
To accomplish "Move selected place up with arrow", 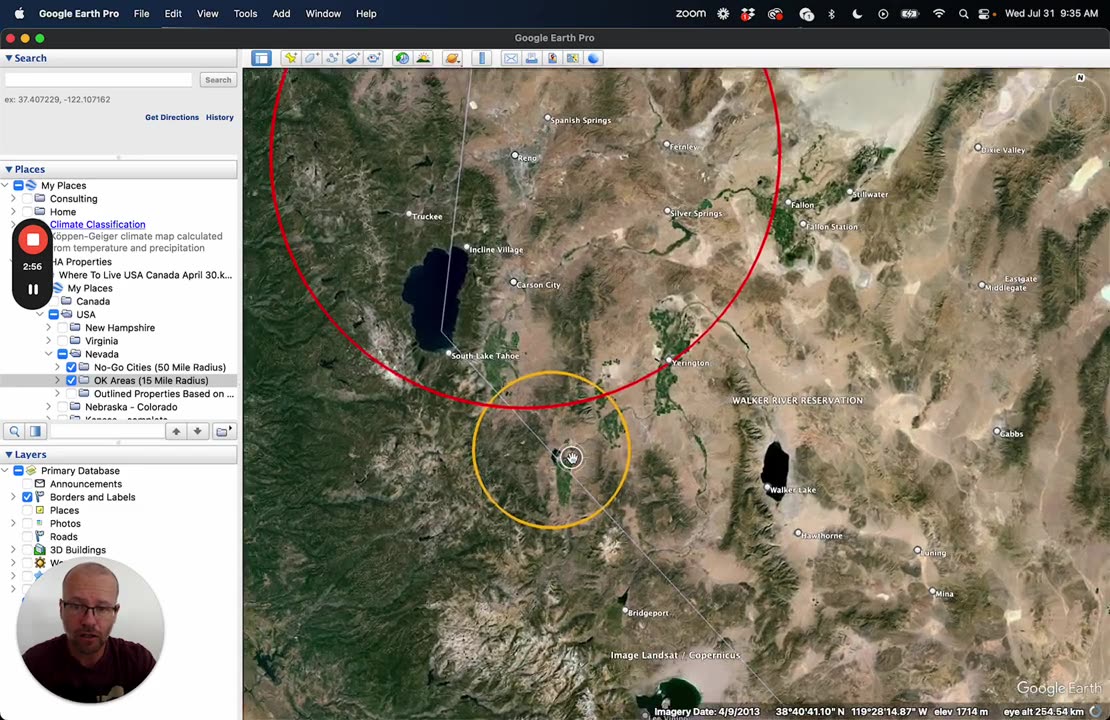I will point(176,431).
